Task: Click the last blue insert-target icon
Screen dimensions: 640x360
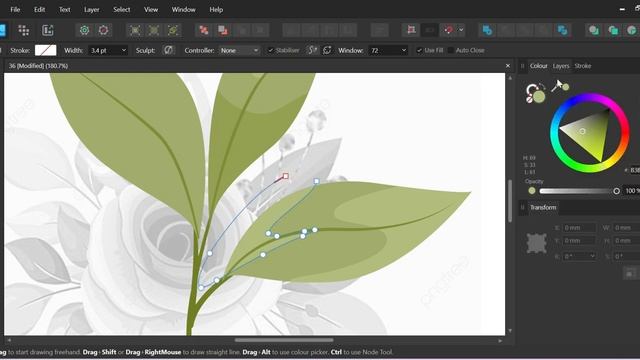Action: click(562, 30)
